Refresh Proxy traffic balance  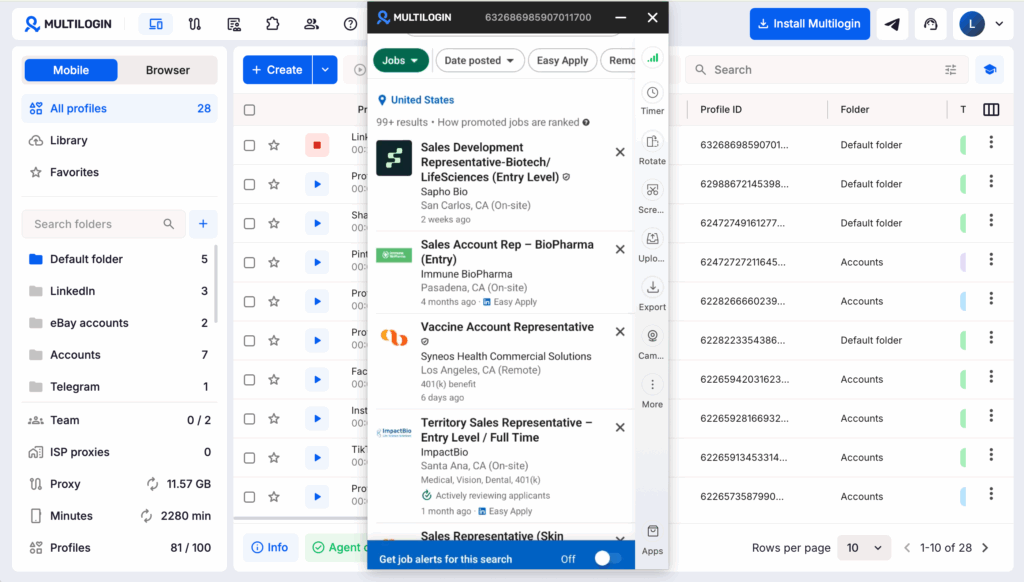(x=152, y=484)
